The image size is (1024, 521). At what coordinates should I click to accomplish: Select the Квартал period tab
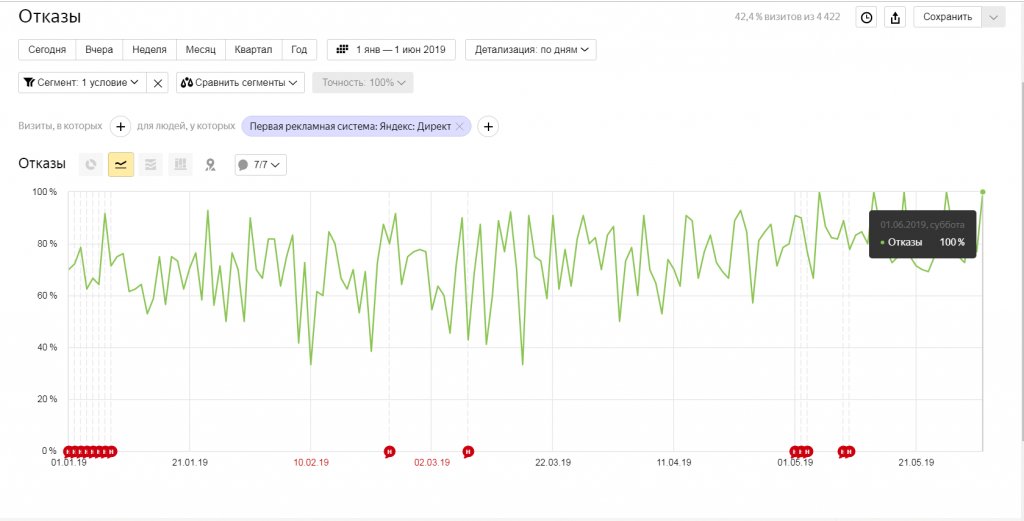point(253,49)
